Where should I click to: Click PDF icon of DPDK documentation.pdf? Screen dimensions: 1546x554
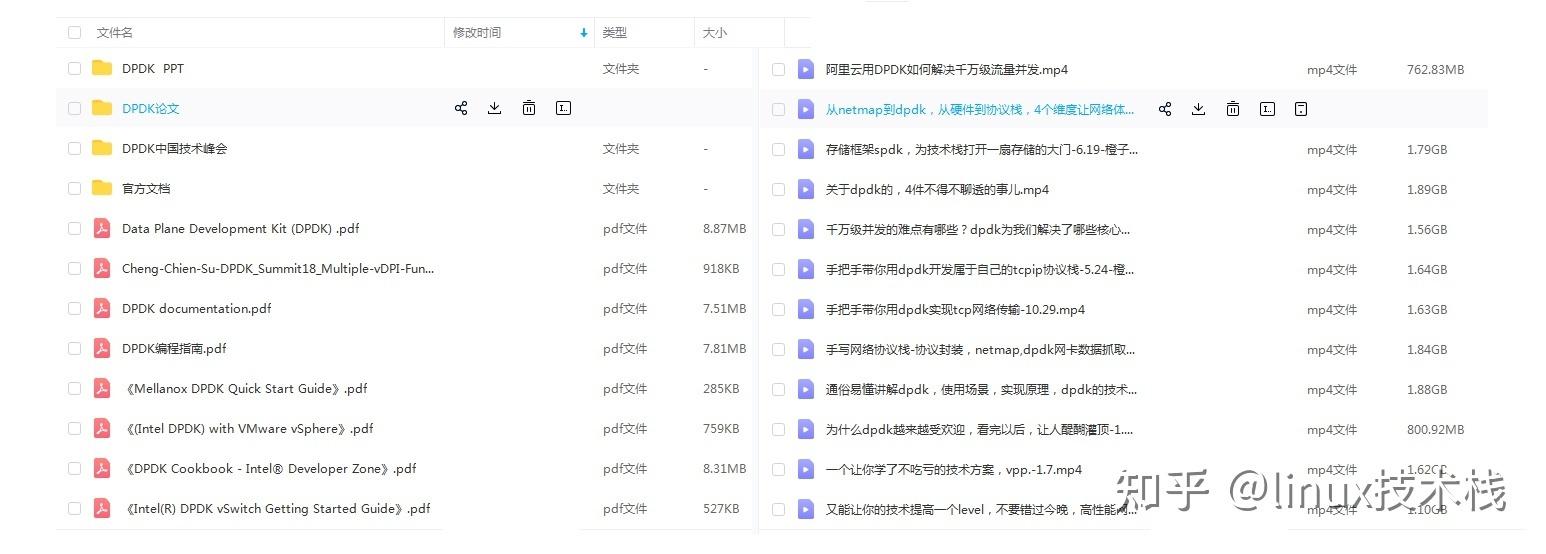[102, 308]
